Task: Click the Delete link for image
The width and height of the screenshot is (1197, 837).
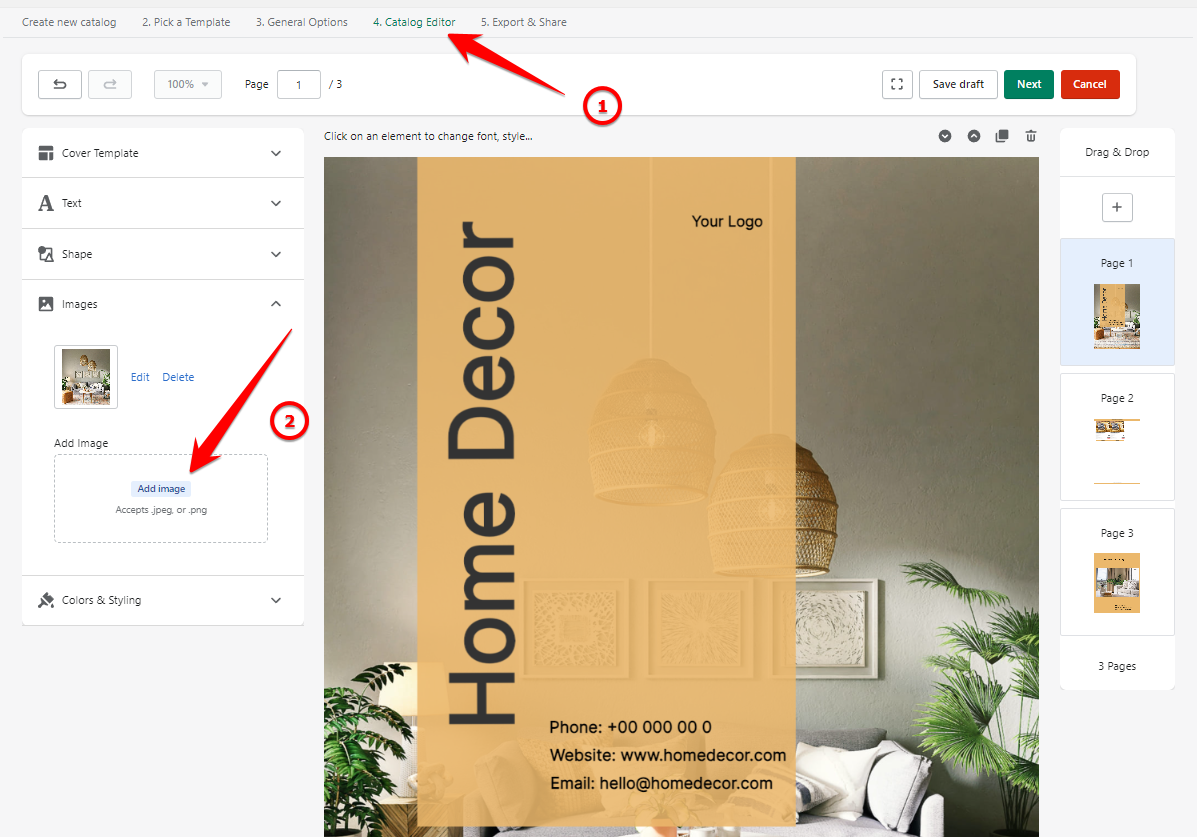Action: pos(178,377)
